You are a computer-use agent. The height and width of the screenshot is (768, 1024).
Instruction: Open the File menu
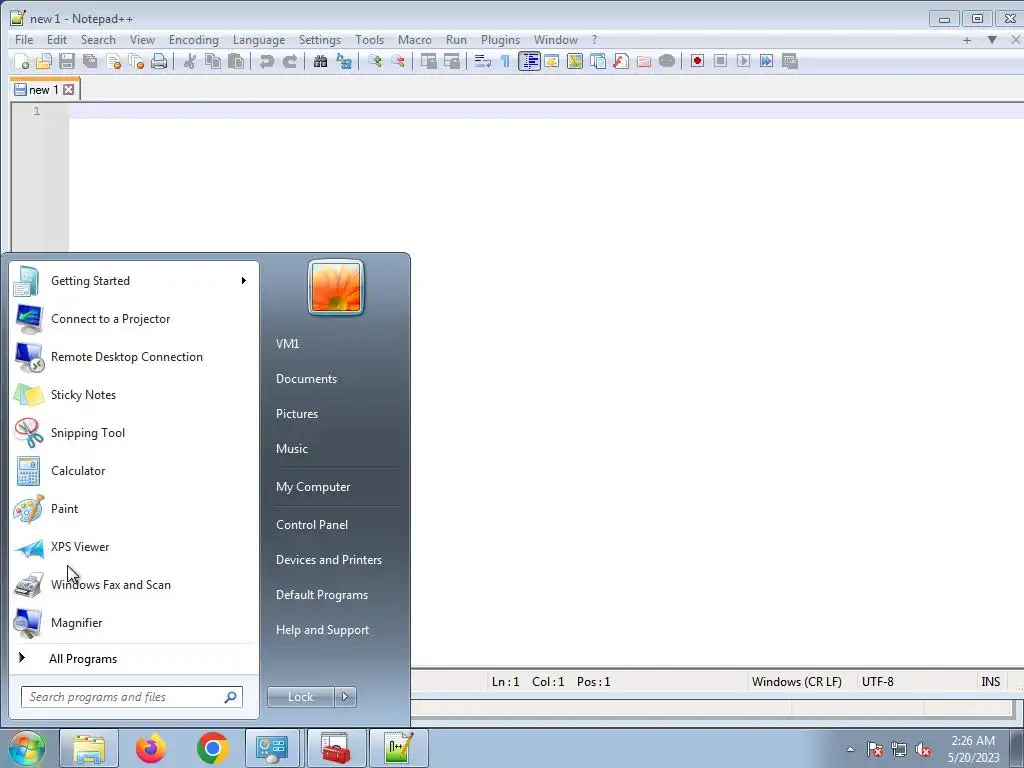[24, 40]
